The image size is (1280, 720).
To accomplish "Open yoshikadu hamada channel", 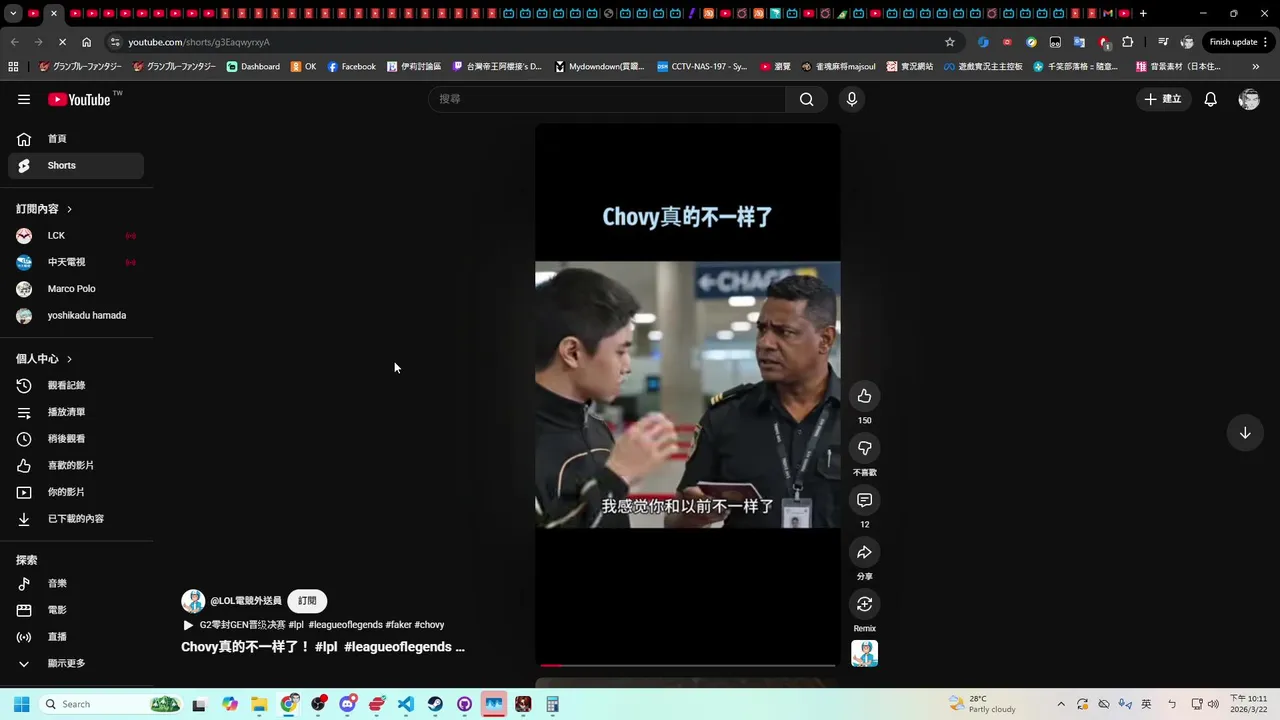I will click(76, 316).
